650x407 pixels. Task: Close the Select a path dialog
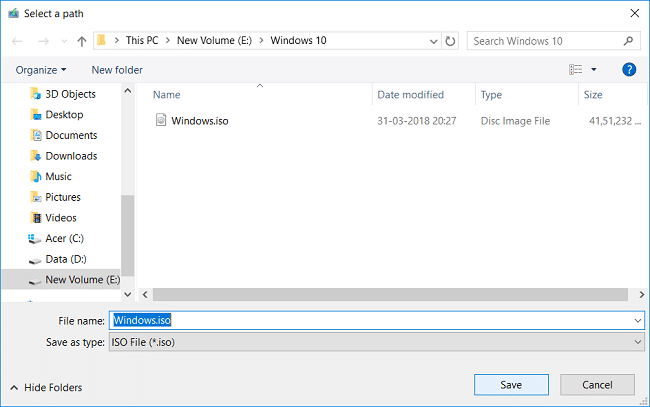pyautogui.click(x=634, y=13)
